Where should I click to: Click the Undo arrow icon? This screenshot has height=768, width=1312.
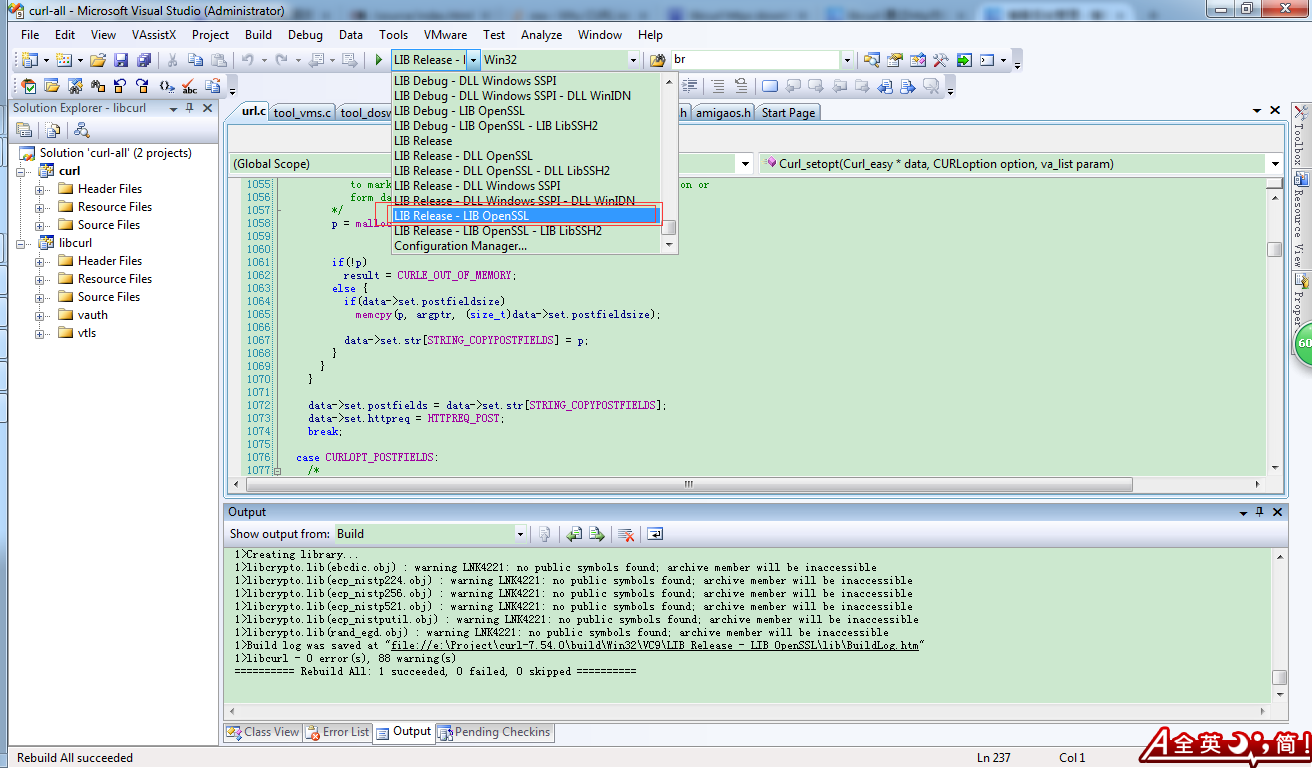(247, 60)
